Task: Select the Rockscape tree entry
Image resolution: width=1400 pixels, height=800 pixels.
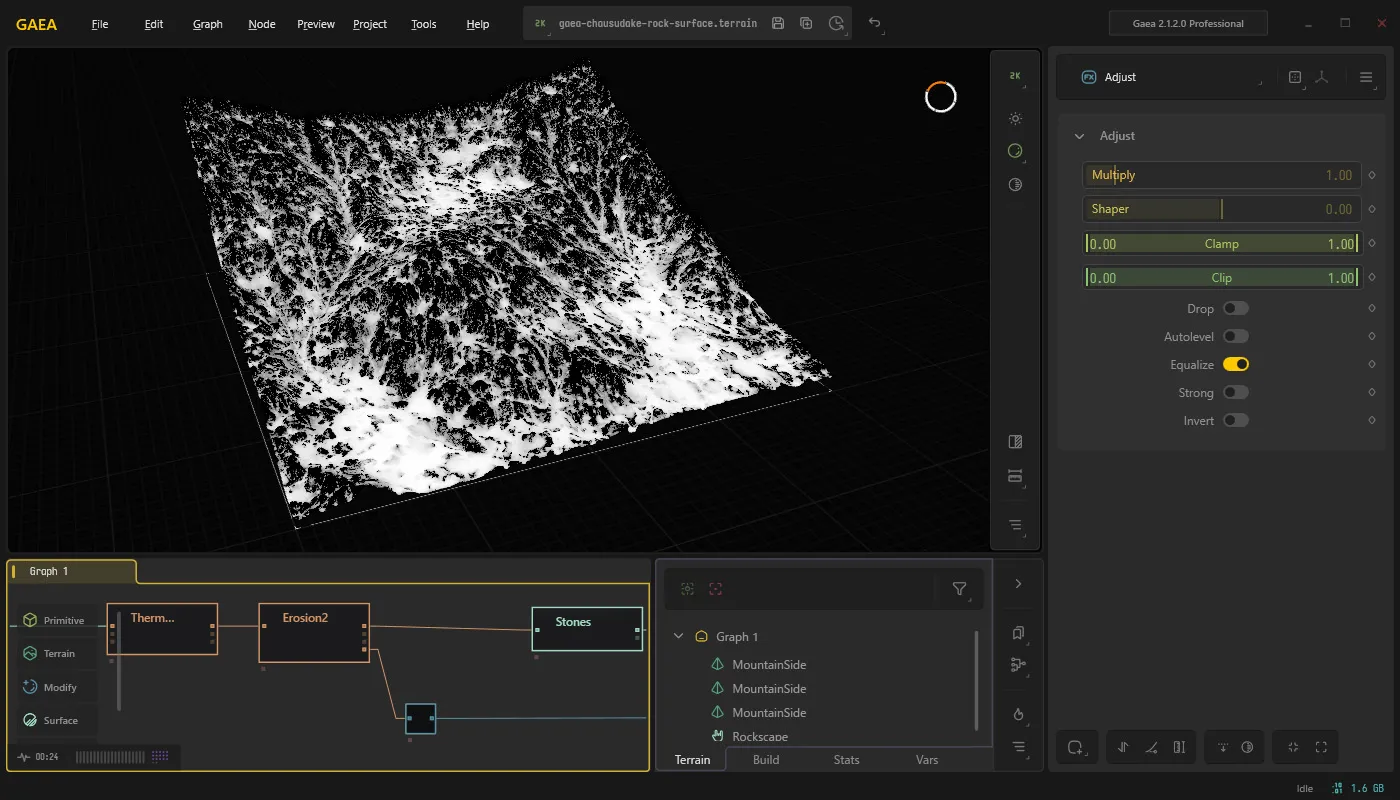Action: pos(760,737)
